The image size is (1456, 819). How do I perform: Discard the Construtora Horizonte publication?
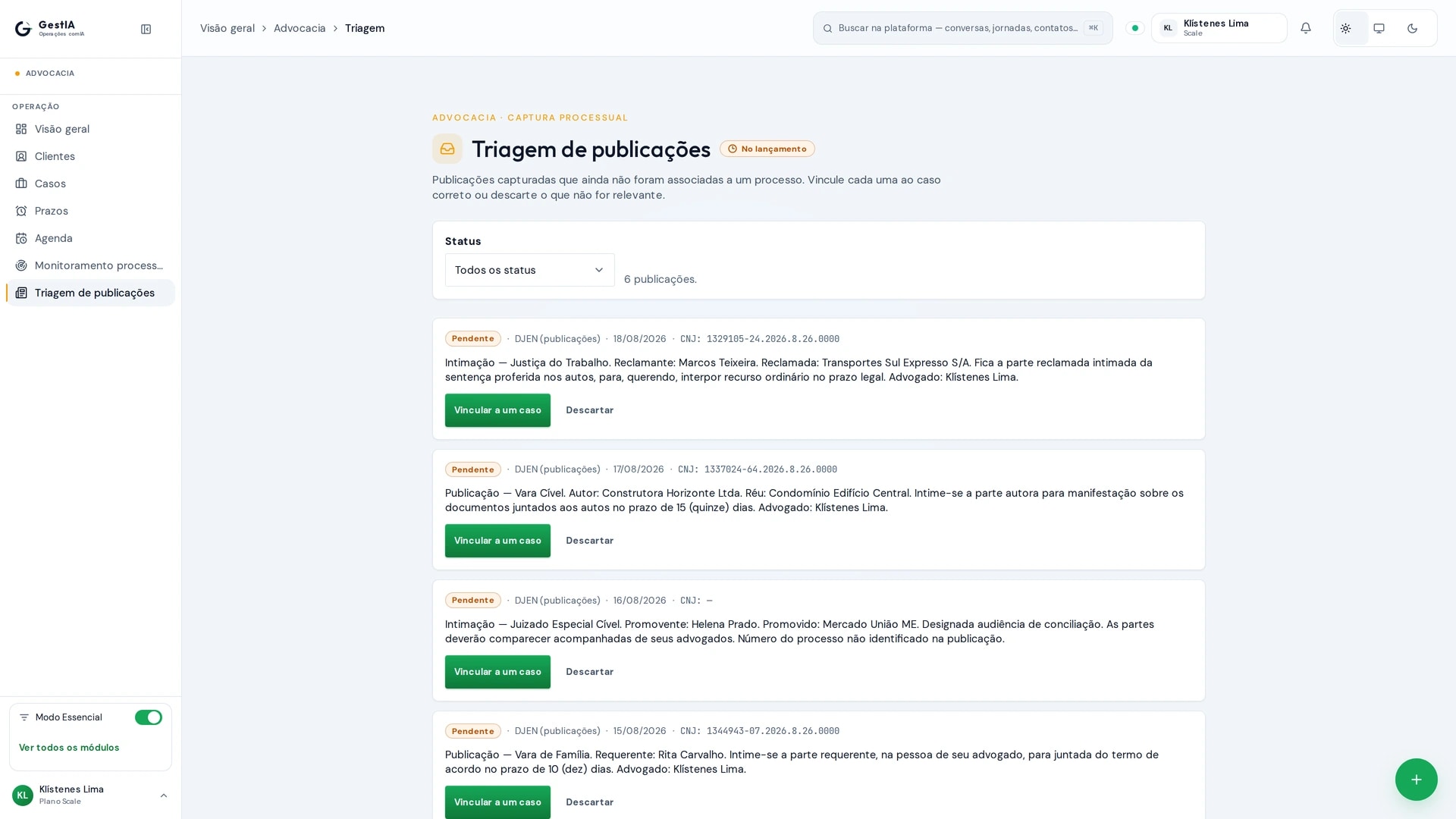[589, 541]
